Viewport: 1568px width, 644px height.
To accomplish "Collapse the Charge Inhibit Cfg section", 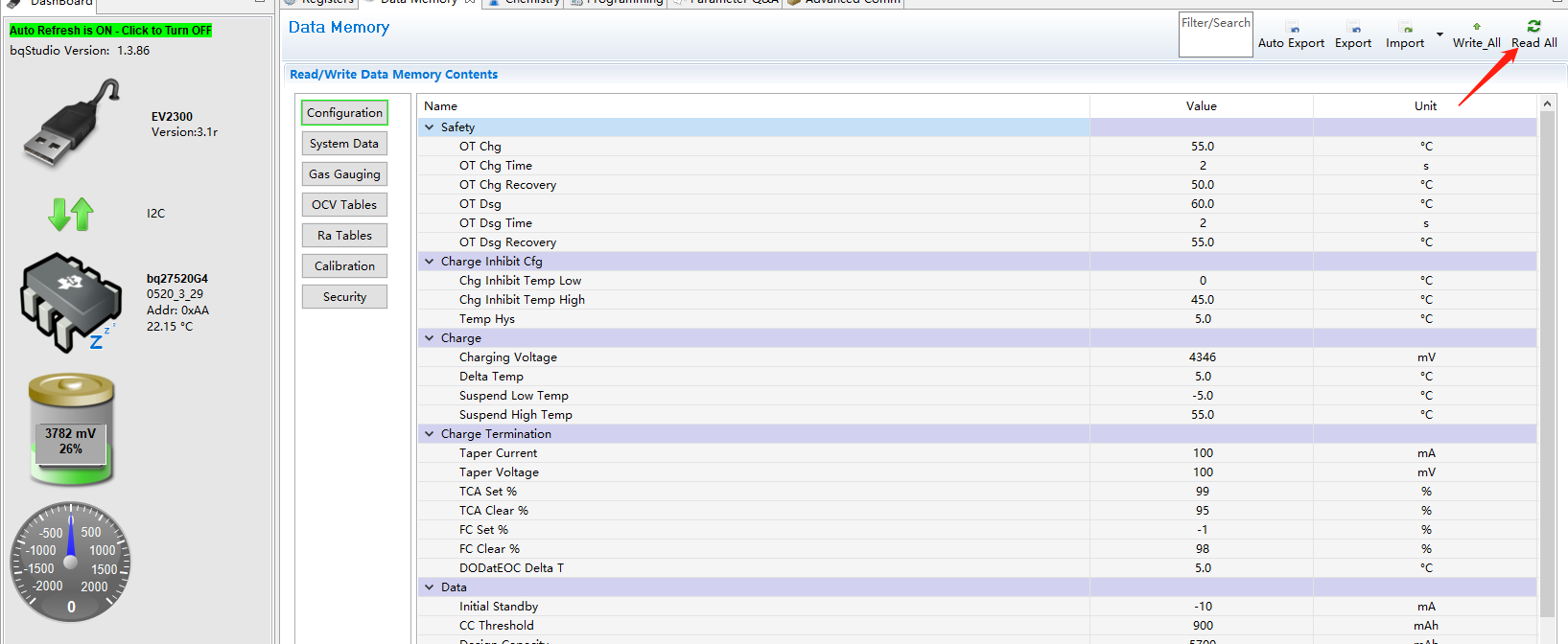I will pyautogui.click(x=430, y=261).
